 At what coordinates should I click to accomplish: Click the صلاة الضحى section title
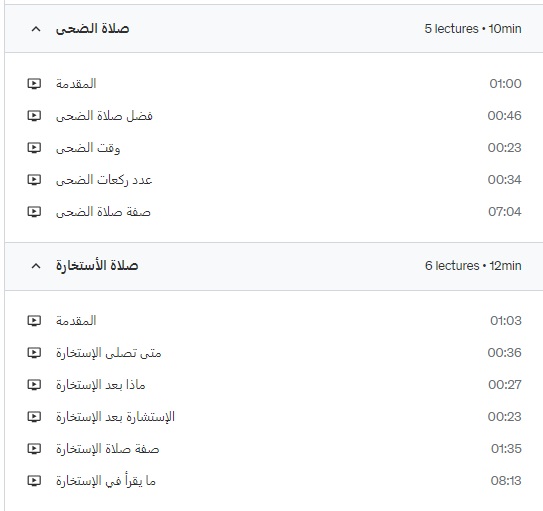pyautogui.click(x=92, y=28)
